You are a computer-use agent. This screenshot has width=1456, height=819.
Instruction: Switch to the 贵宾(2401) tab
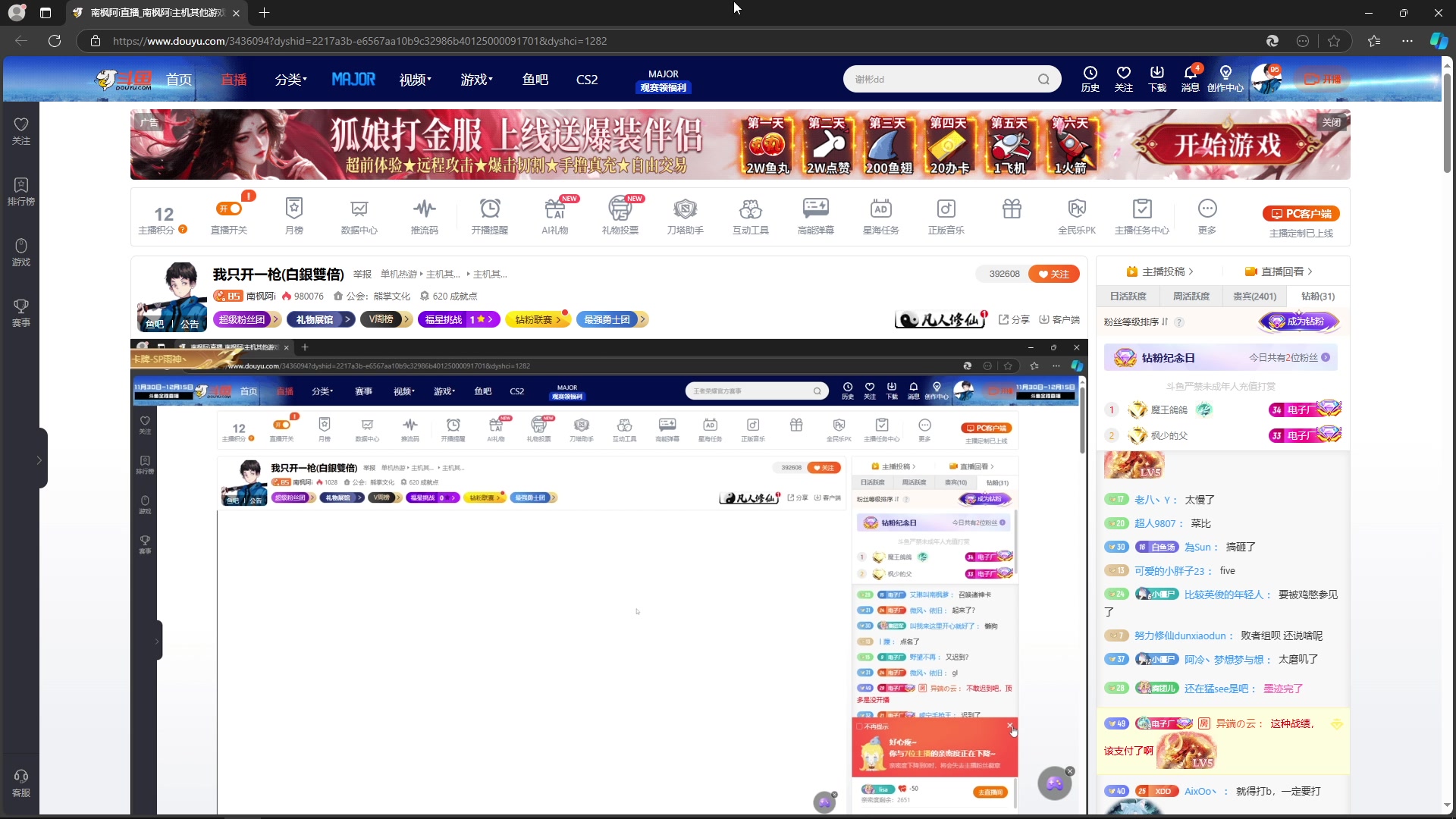[1254, 297]
